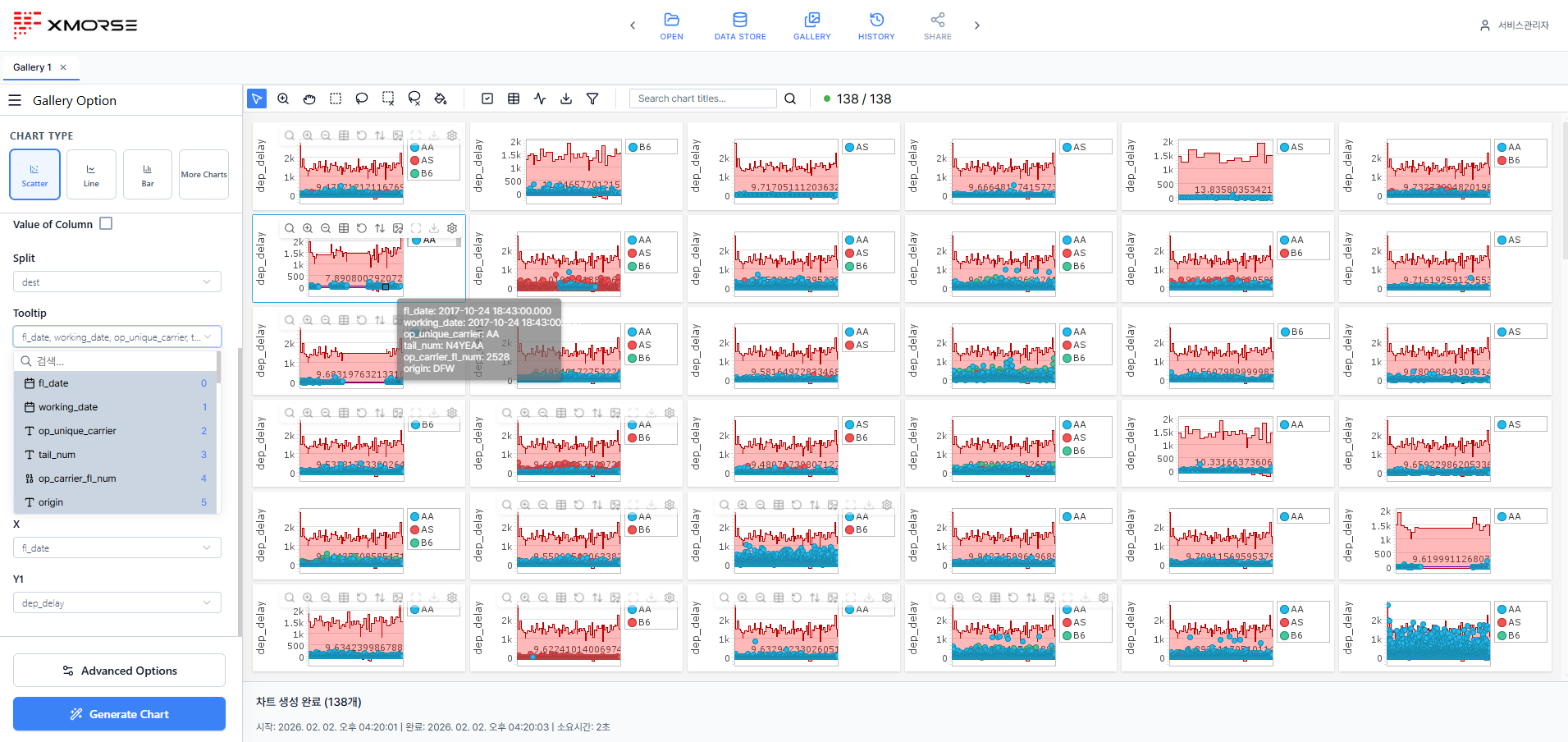
Task: Select the Bar chart type
Action: coord(148,174)
